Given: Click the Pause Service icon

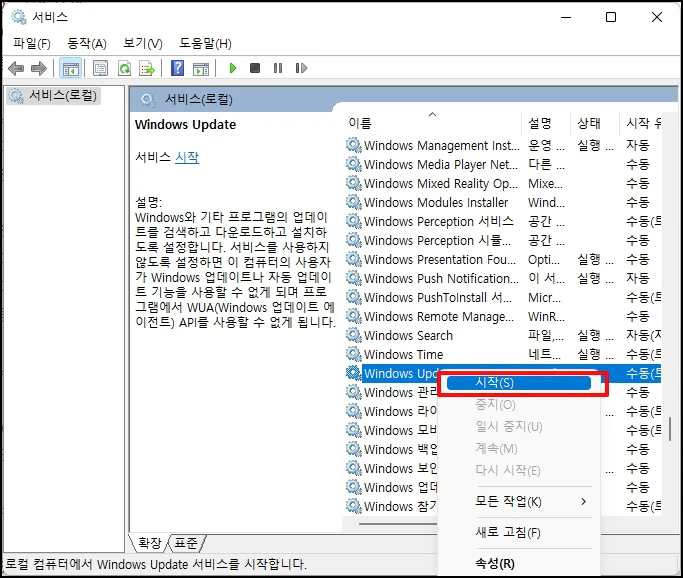Looking at the screenshot, I should (278, 68).
